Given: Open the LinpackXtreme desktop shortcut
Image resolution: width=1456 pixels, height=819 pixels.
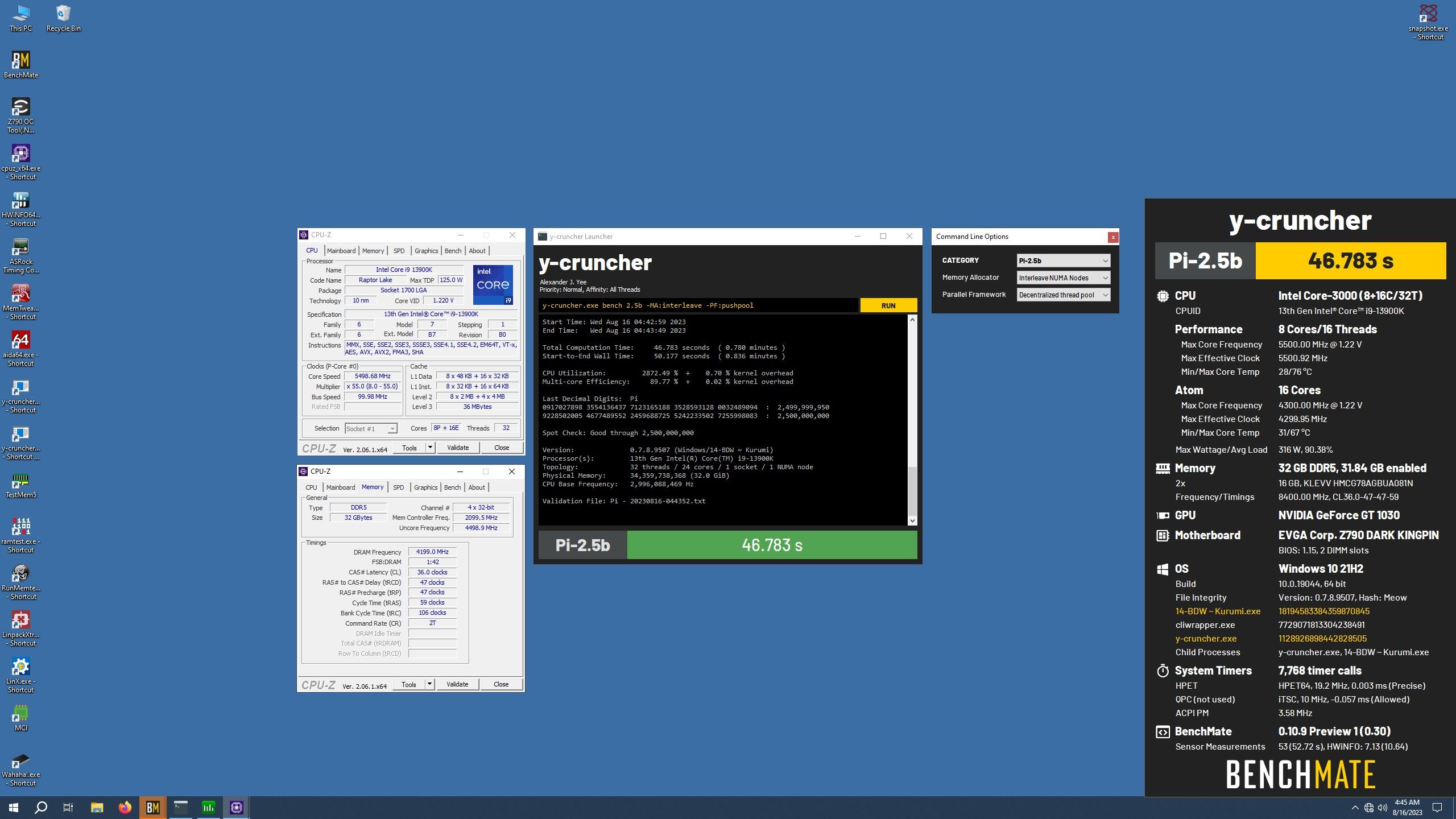Looking at the screenshot, I should point(20,628).
